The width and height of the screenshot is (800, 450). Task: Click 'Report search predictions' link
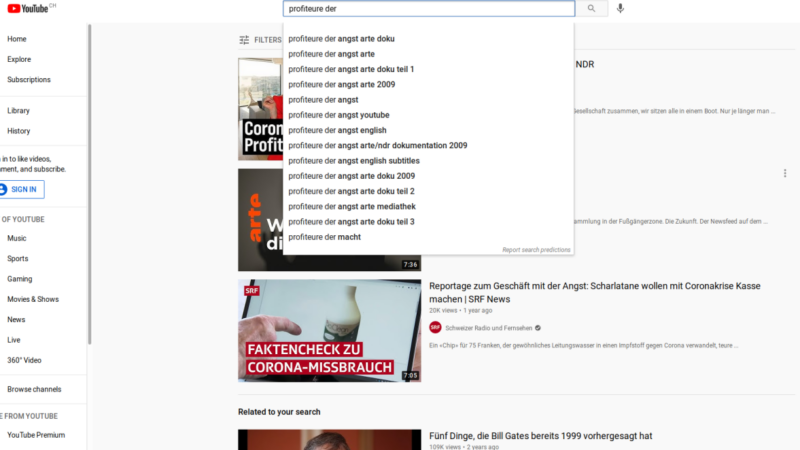coord(536,250)
